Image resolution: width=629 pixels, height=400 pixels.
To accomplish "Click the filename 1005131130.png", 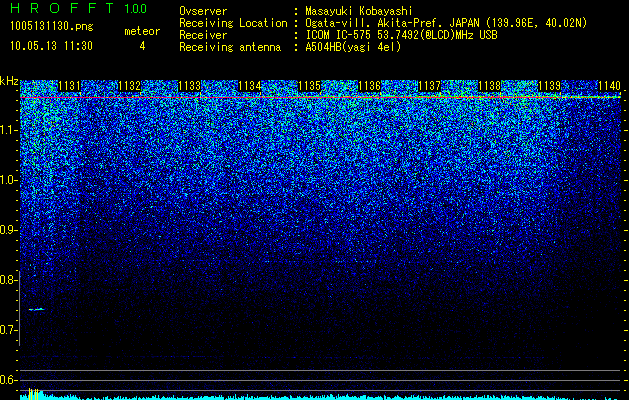I will 52,27.
